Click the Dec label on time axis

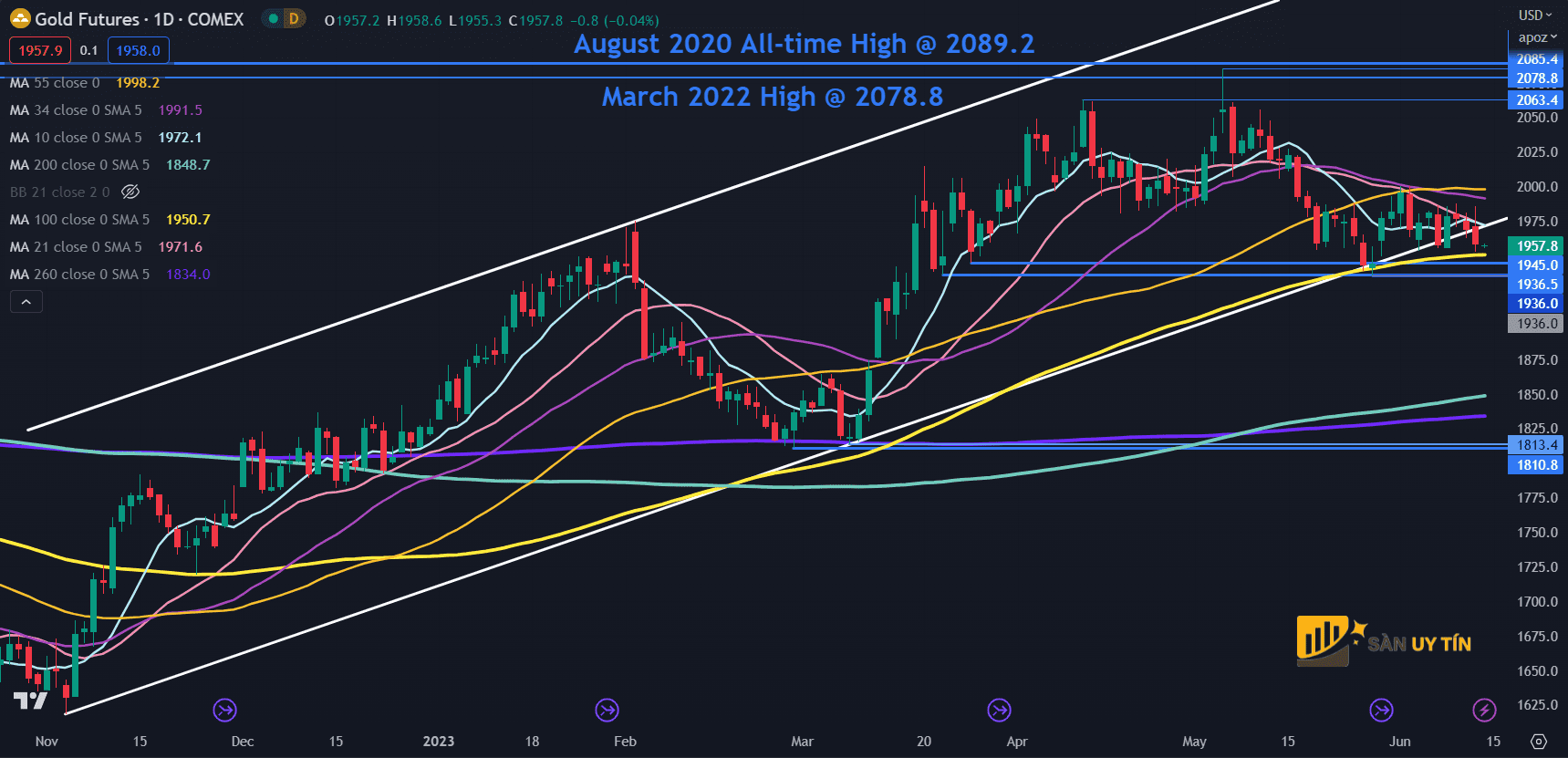coord(243,741)
